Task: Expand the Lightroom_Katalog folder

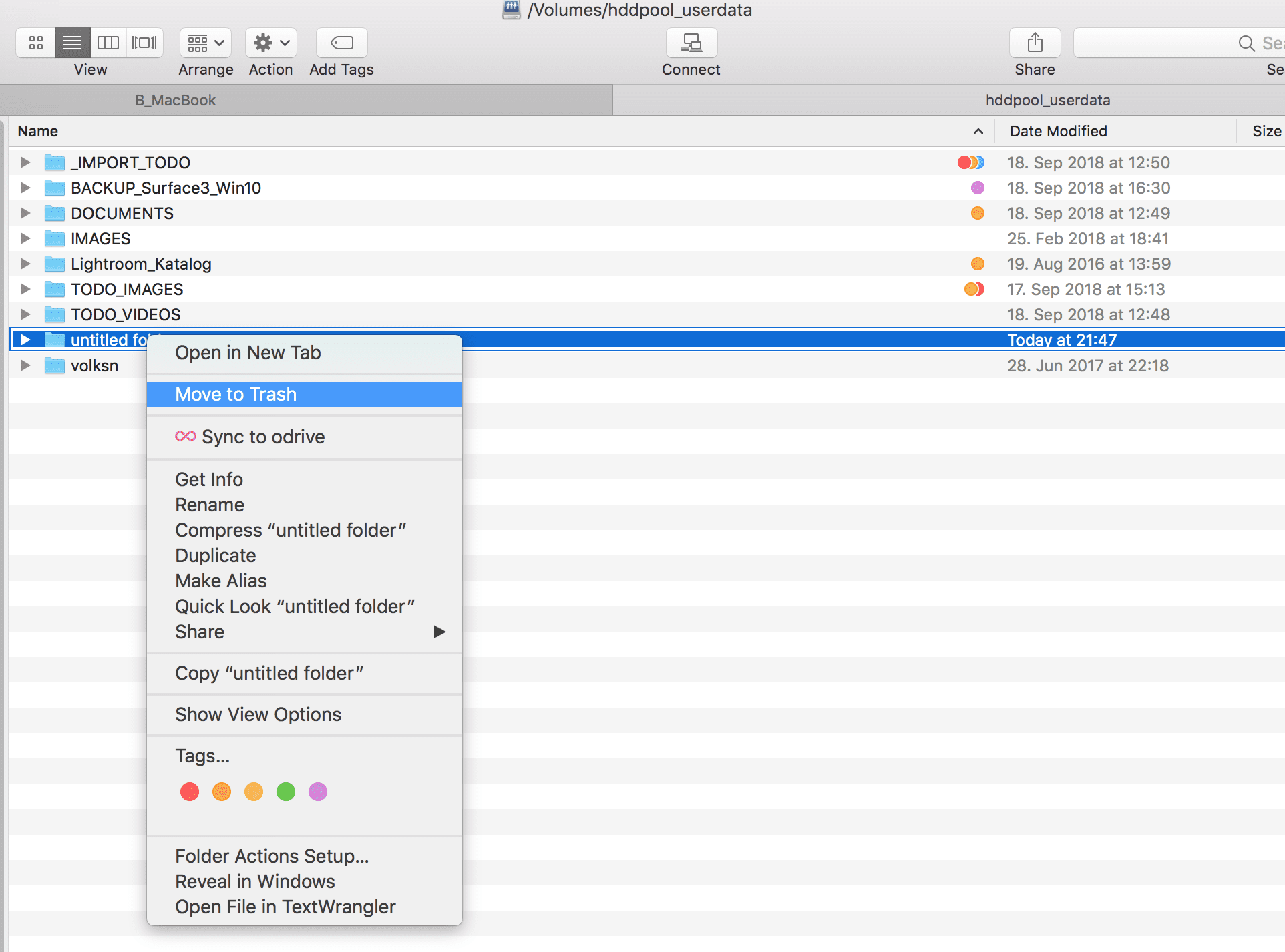Action: pos(25,264)
